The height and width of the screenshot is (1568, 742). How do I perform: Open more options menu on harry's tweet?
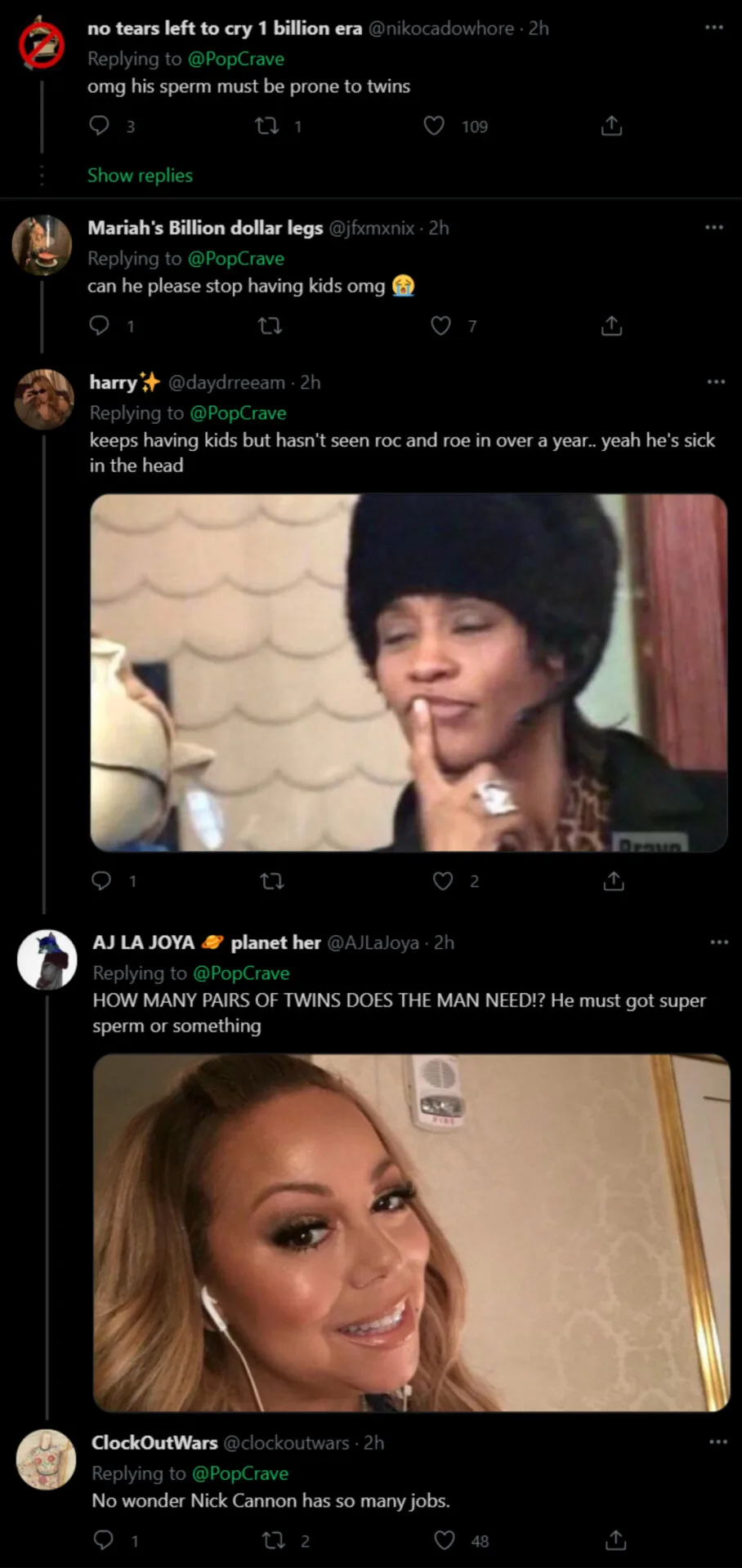pyautogui.click(x=716, y=381)
